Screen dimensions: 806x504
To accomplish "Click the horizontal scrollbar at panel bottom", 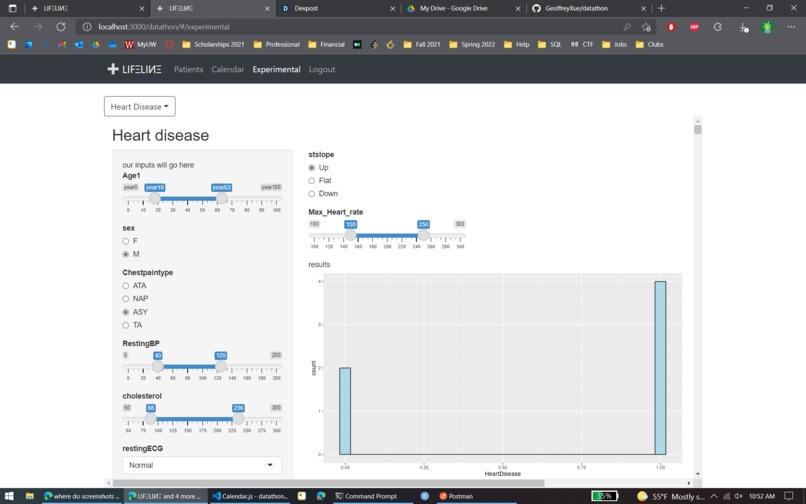I will coord(328,483).
